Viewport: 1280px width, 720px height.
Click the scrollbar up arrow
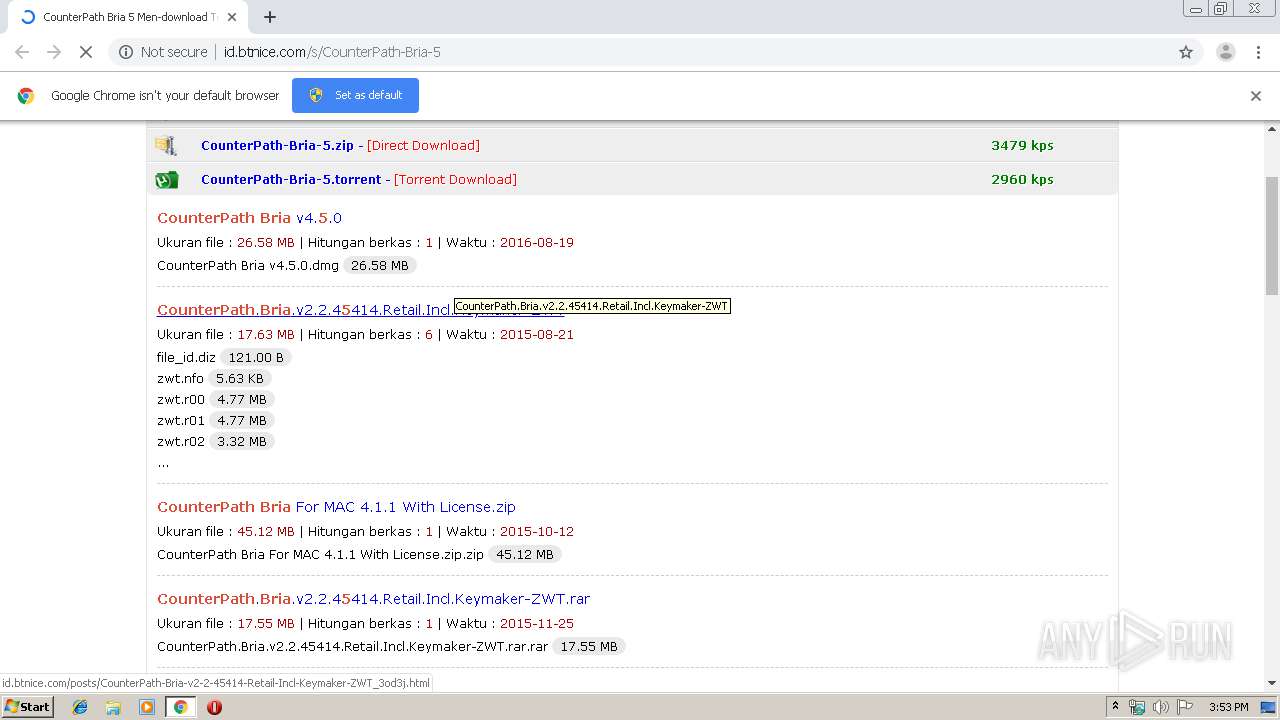point(1272,128)
